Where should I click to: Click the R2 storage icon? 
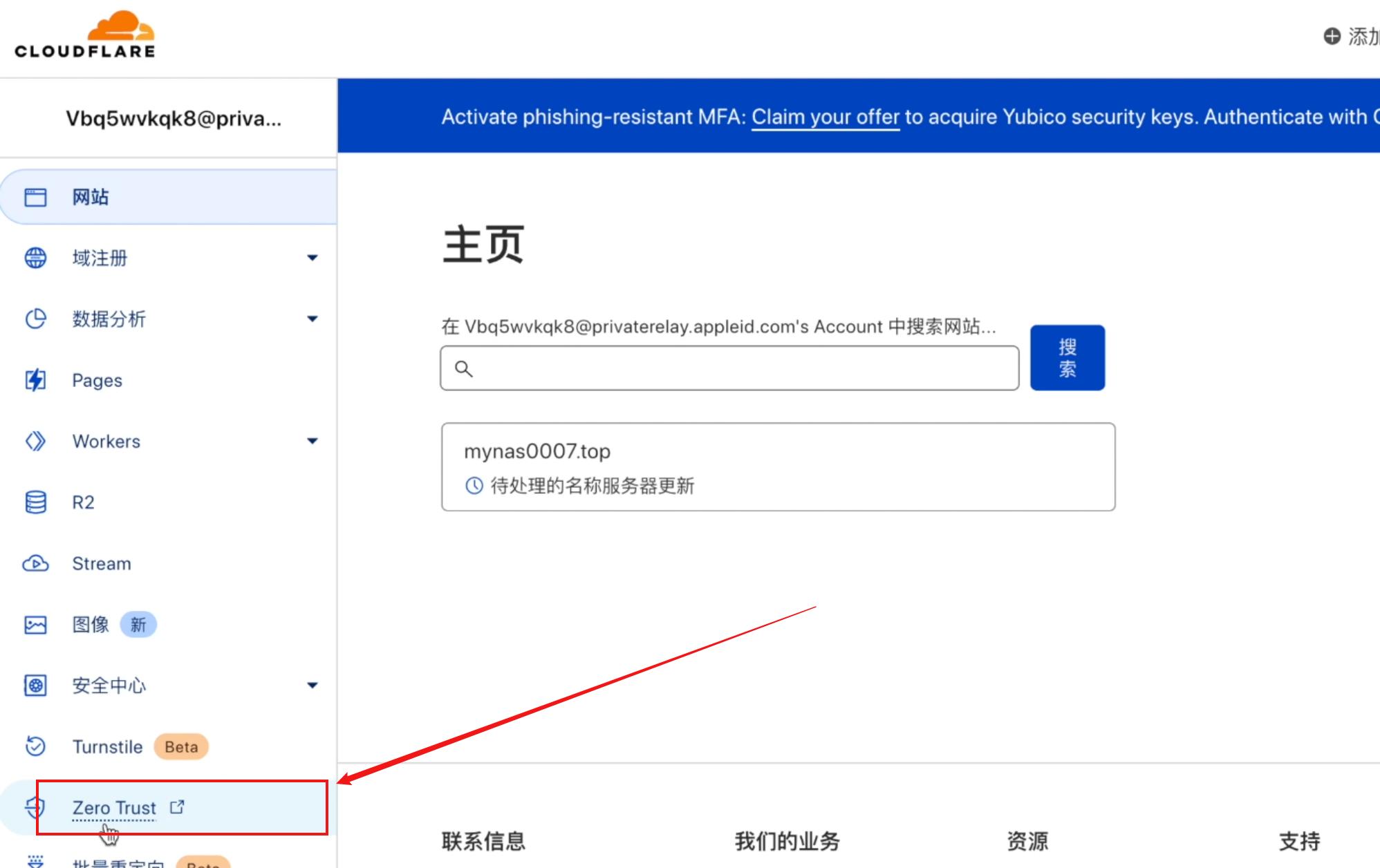pyautogui.click(x=35, y=502)
